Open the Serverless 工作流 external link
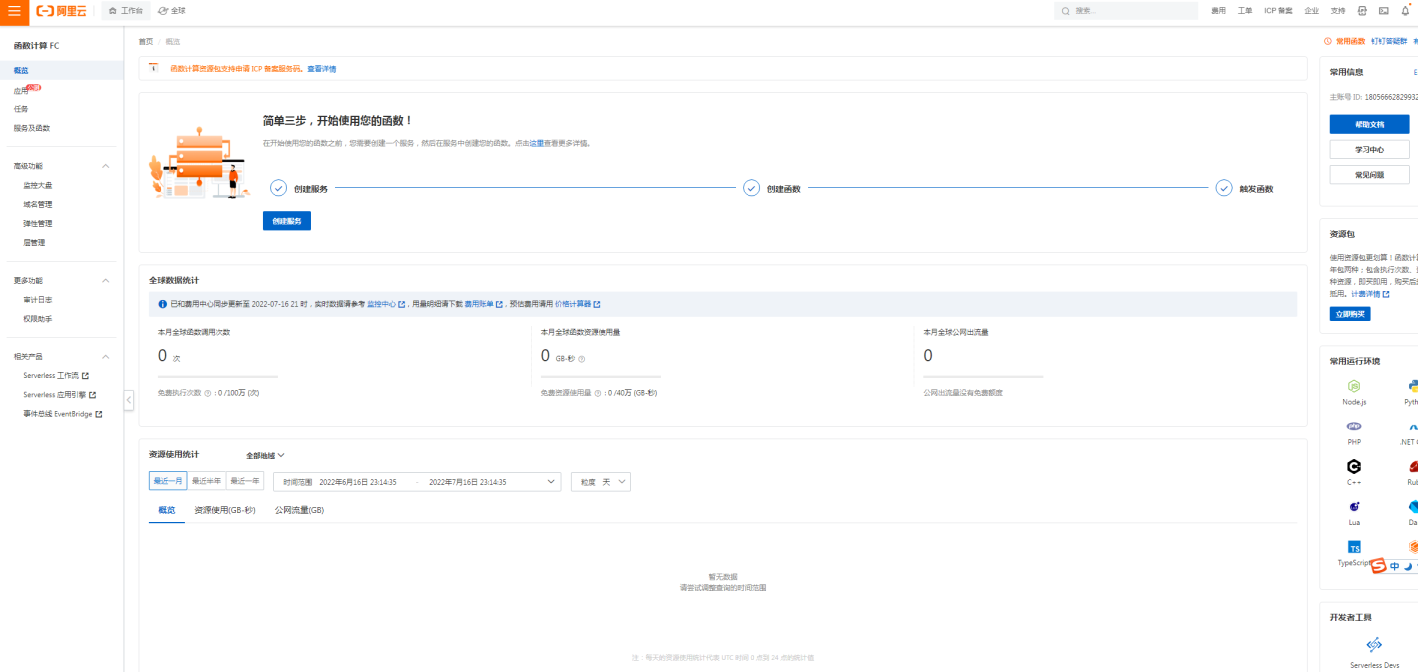Image resolution: width=1418 pixels, height=672 pixels. tap(56, 376)
